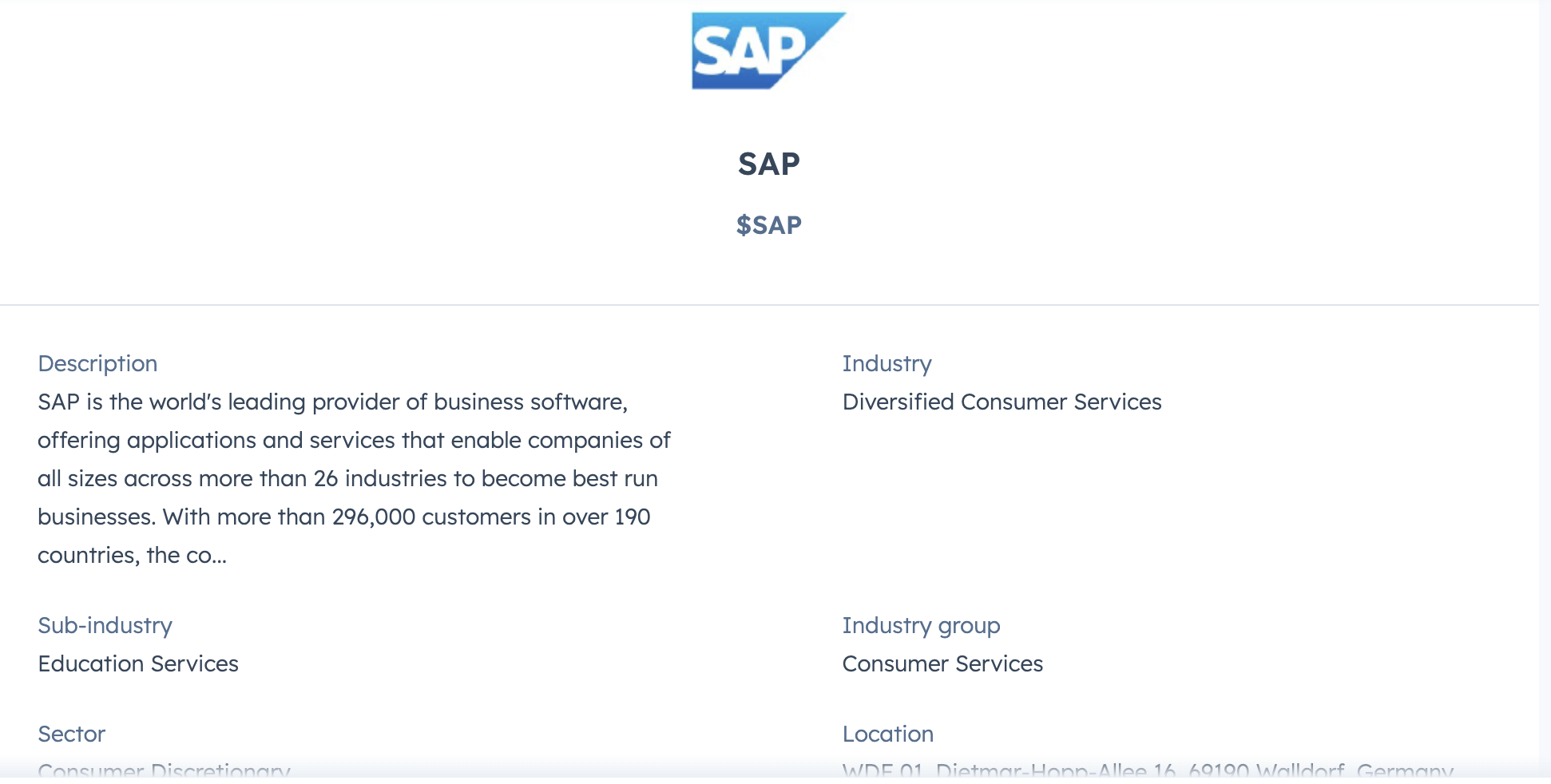The width and height of the screenshot is (1551, 784).
Task: Click the SAP logo image
Action: click(768, 50)
